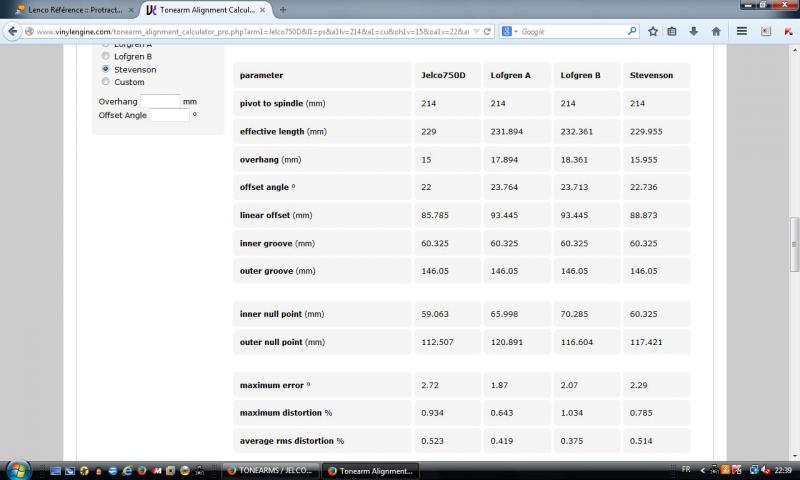800x480 pixels.
Task: Select the Tonearm Alignment Calculator tab
Action: pos(207,10)
